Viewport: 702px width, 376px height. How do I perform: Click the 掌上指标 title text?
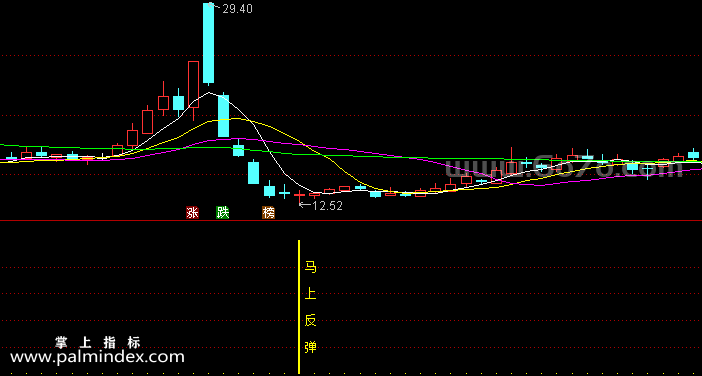(x=98, y=343)
